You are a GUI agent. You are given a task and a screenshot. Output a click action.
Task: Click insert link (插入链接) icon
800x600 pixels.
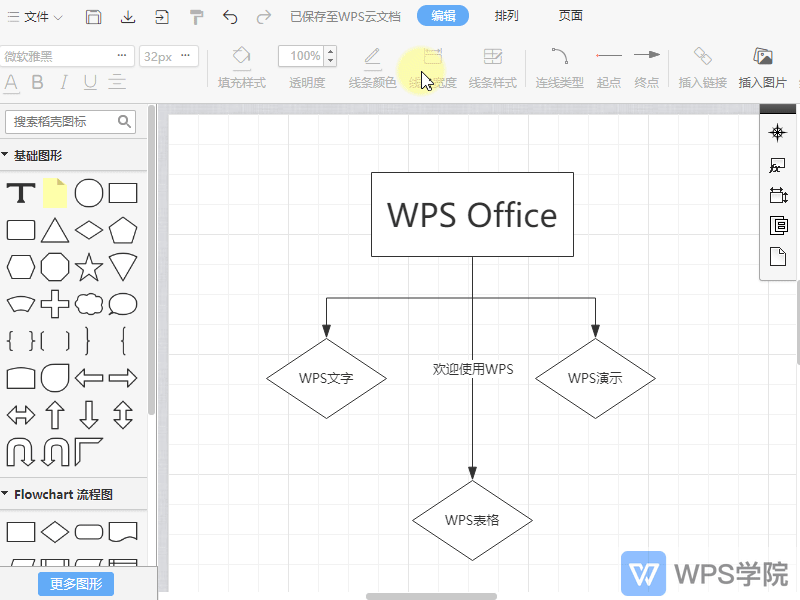(x=703, y=68)
